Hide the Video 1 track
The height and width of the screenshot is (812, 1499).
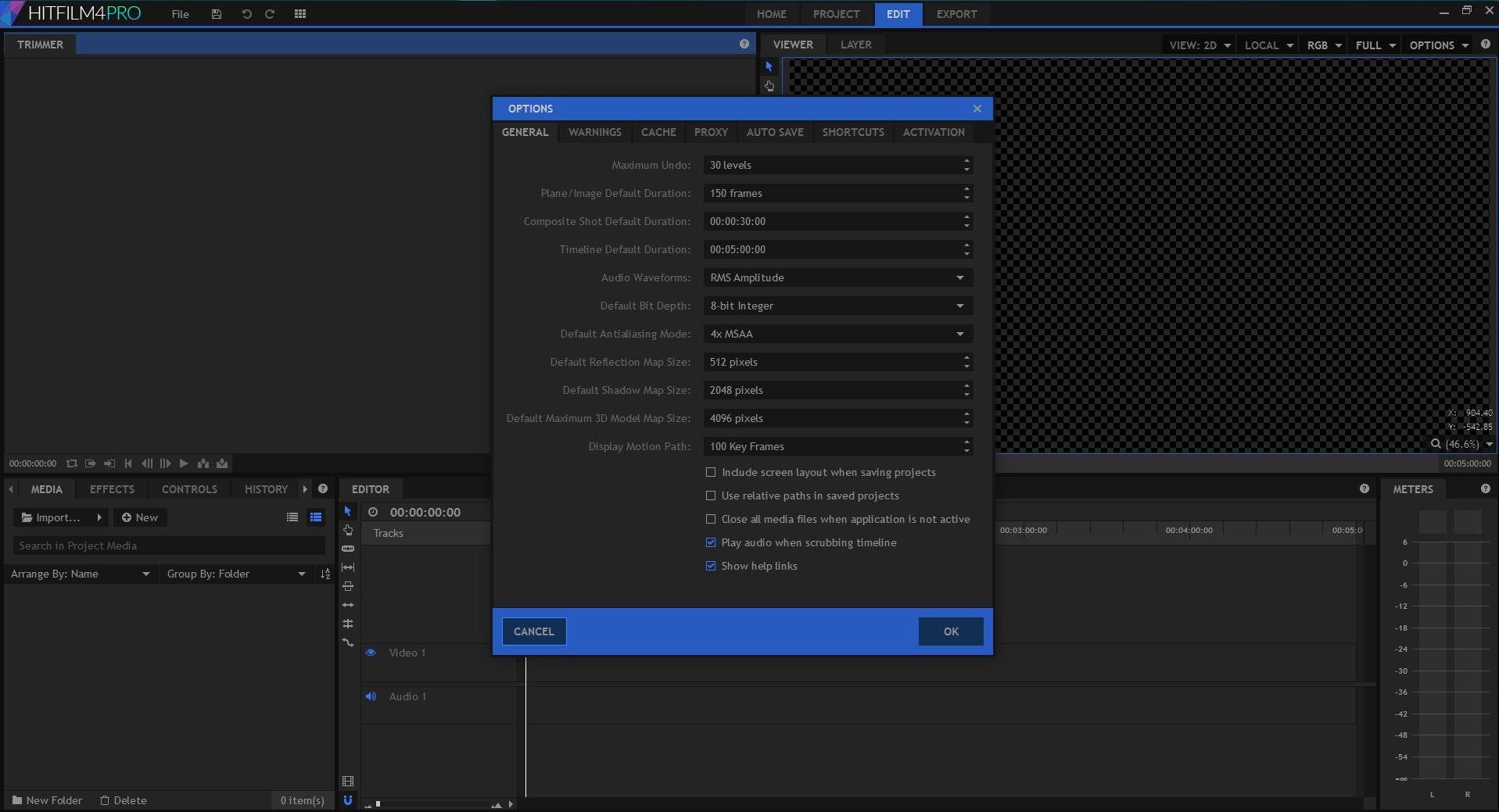point(371,653)
